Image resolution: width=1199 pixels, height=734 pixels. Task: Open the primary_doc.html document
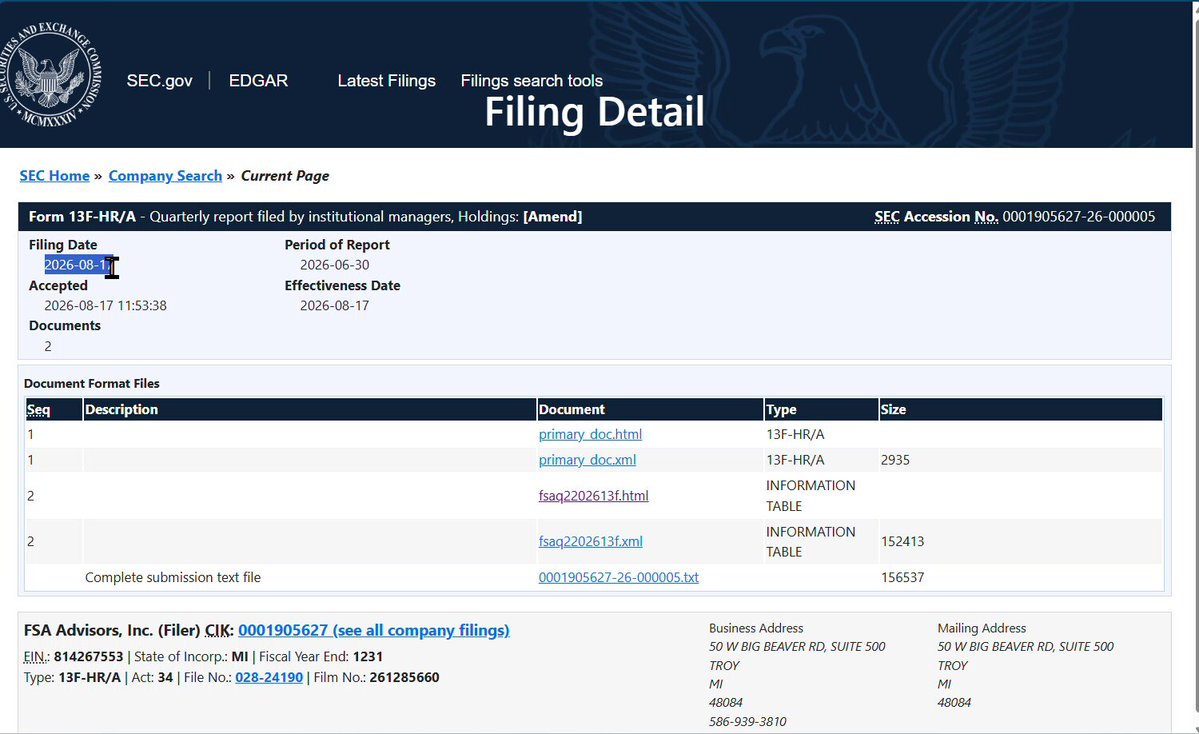click(590, 434)
